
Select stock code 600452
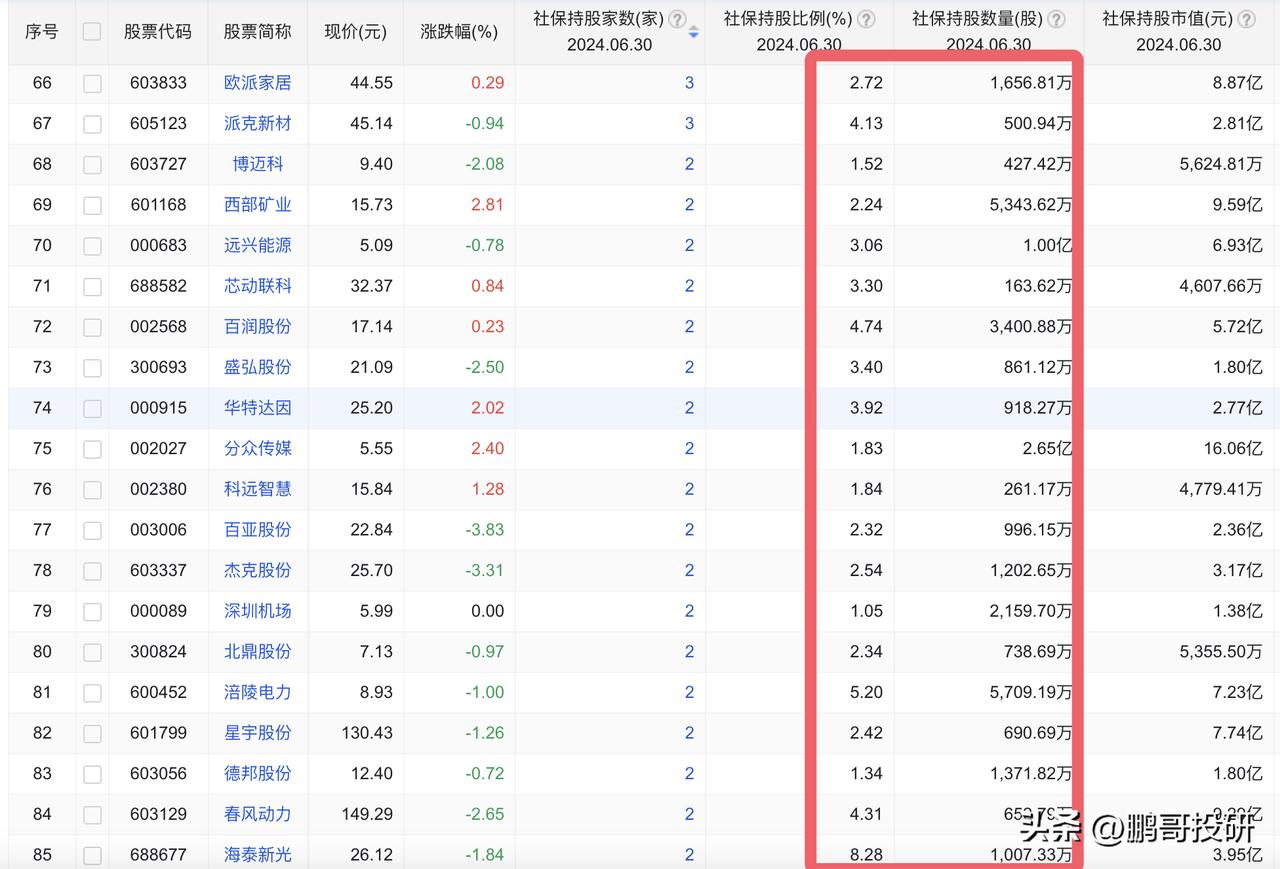[x=158, y=692]
